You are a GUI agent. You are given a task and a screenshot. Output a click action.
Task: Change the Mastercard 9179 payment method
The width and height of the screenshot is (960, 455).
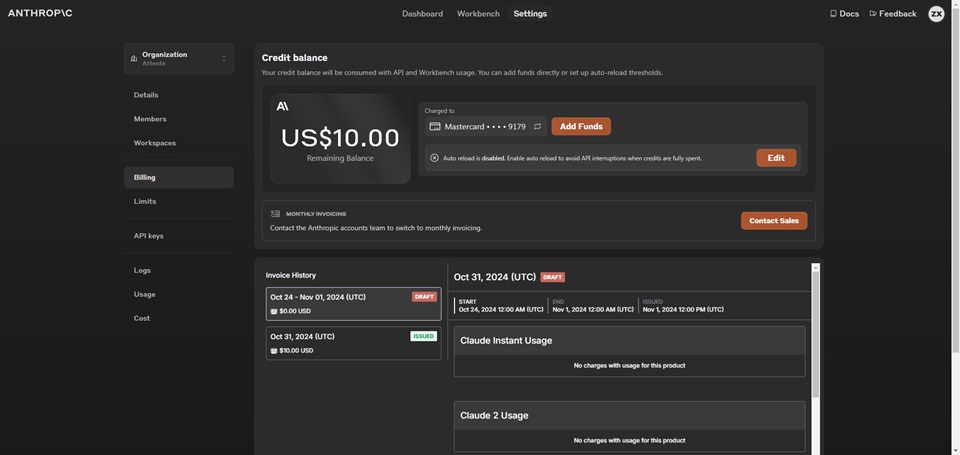[x=486, y=127]
